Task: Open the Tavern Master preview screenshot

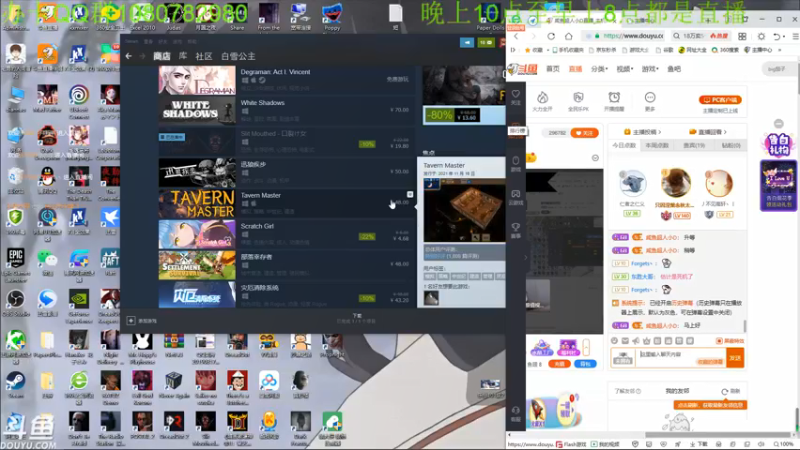Action: tap(464, 210)
